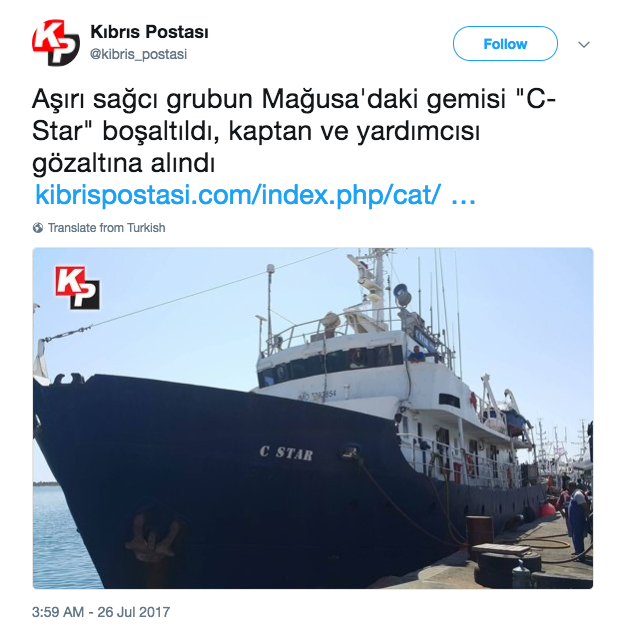Click the workers standing on the dock

pos(573,515)
